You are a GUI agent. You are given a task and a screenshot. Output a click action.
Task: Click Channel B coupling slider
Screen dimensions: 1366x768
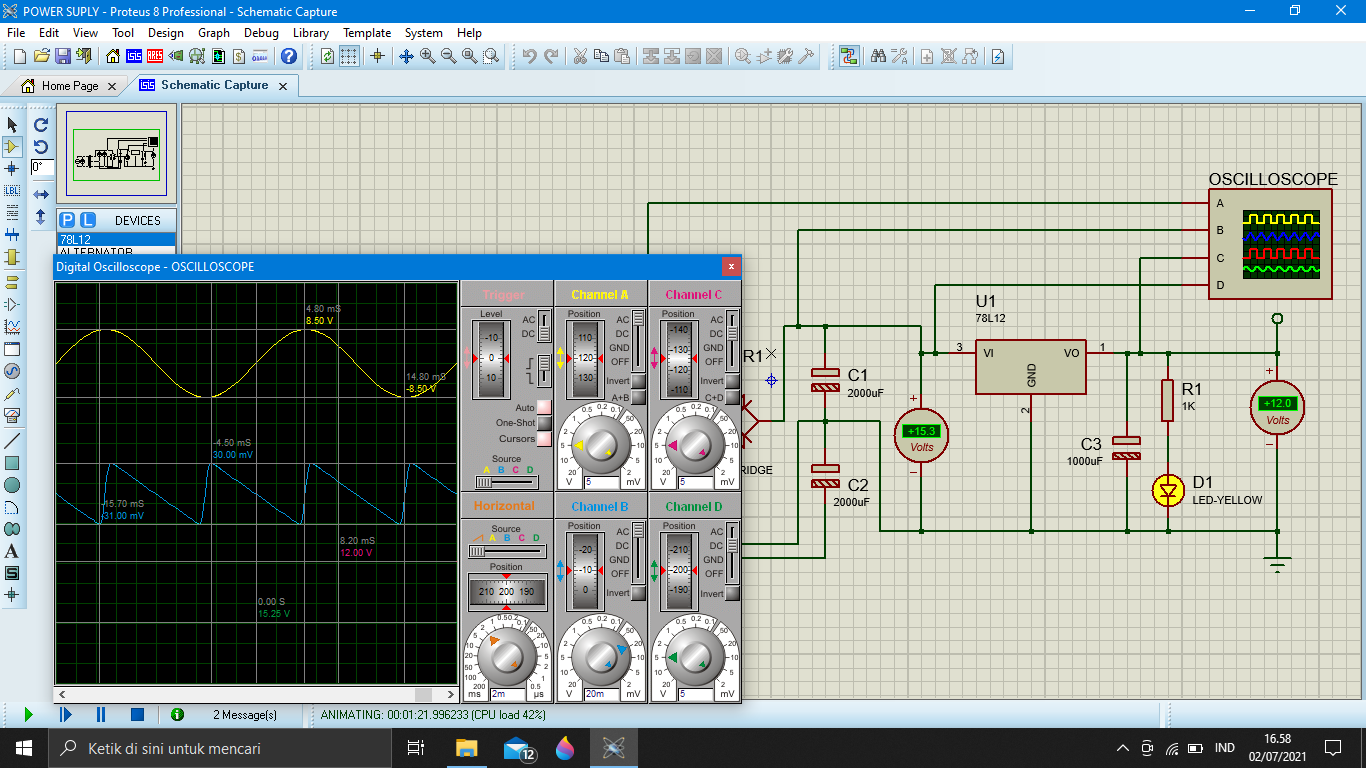638,552
